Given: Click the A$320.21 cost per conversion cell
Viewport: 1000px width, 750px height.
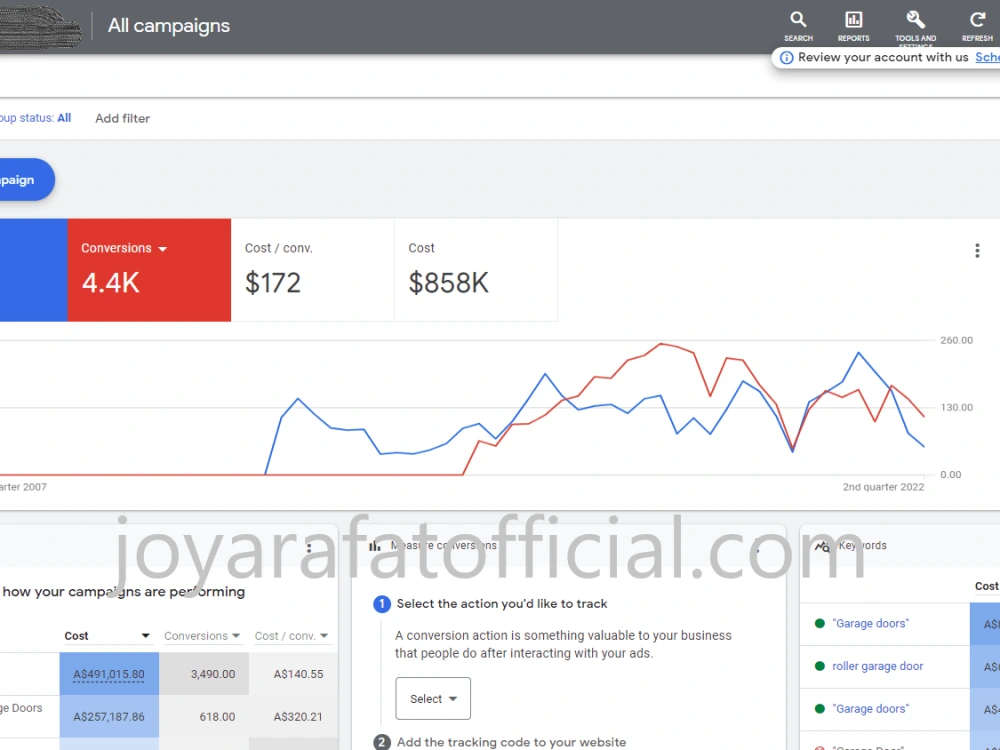Looking at the screenshot, I should click(293, 717).
